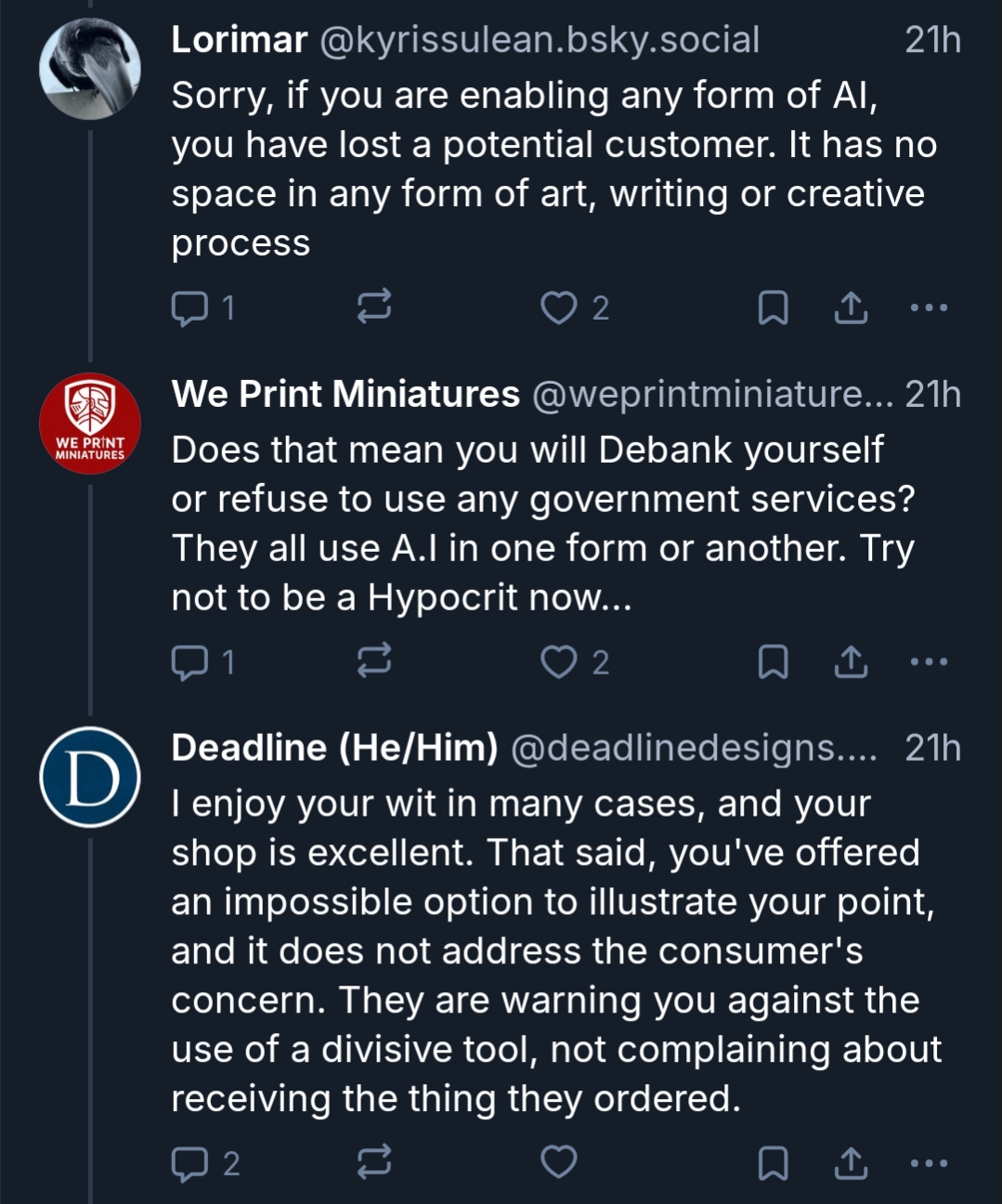Open Deadline (He/Him) profile name
1002x1204 pixels.
pyautogui.click(x=334, y=748)
